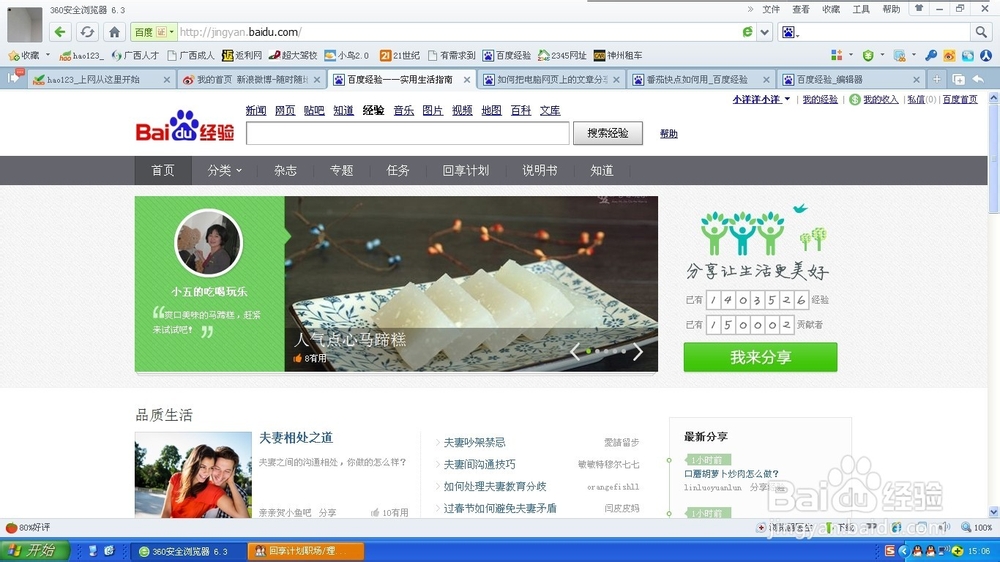Open the screenshot tool extension icon
1000x562 pixels.
899,55
